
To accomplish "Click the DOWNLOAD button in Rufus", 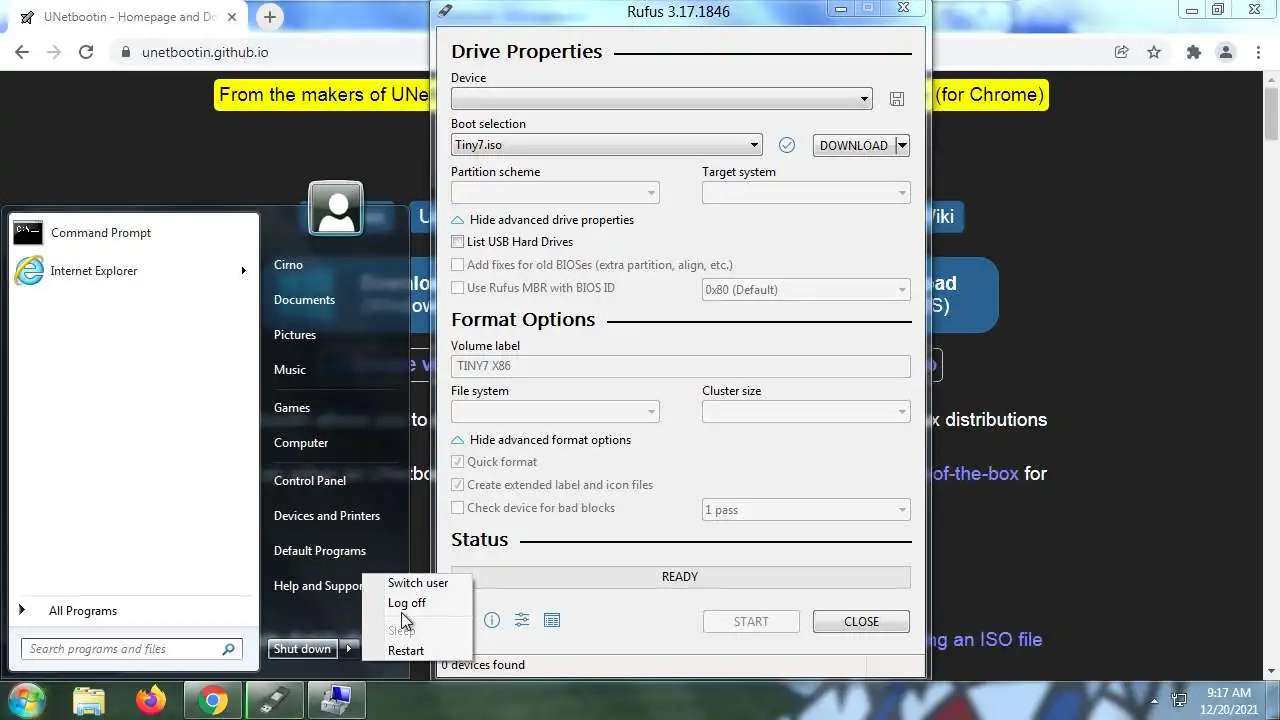I will click(x=854, y=145).
